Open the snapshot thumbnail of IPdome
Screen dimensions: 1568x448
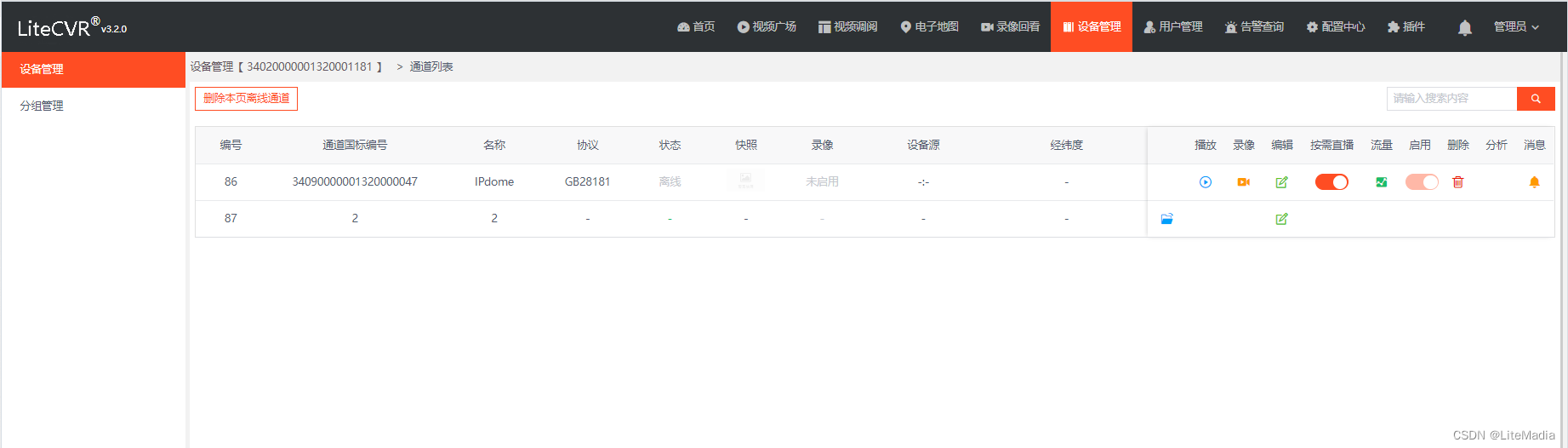[x=745, y=181]
